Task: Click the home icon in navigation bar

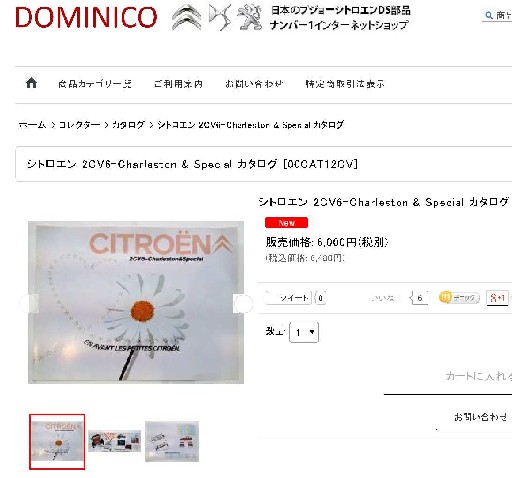Action: coord(31,83)
